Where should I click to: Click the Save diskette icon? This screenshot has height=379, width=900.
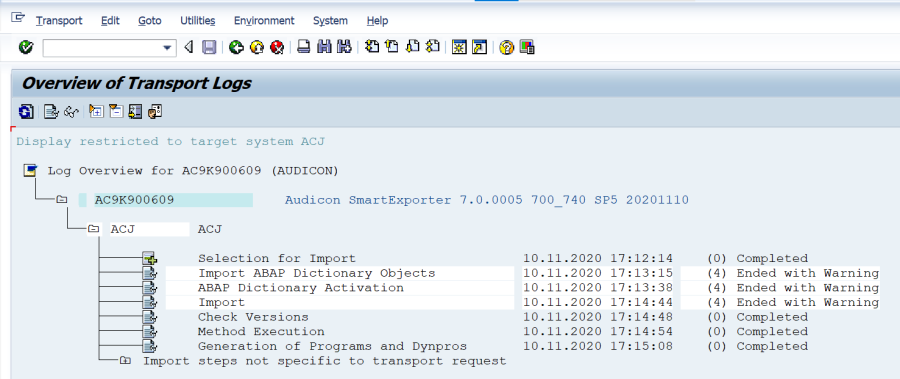point(209,47)
